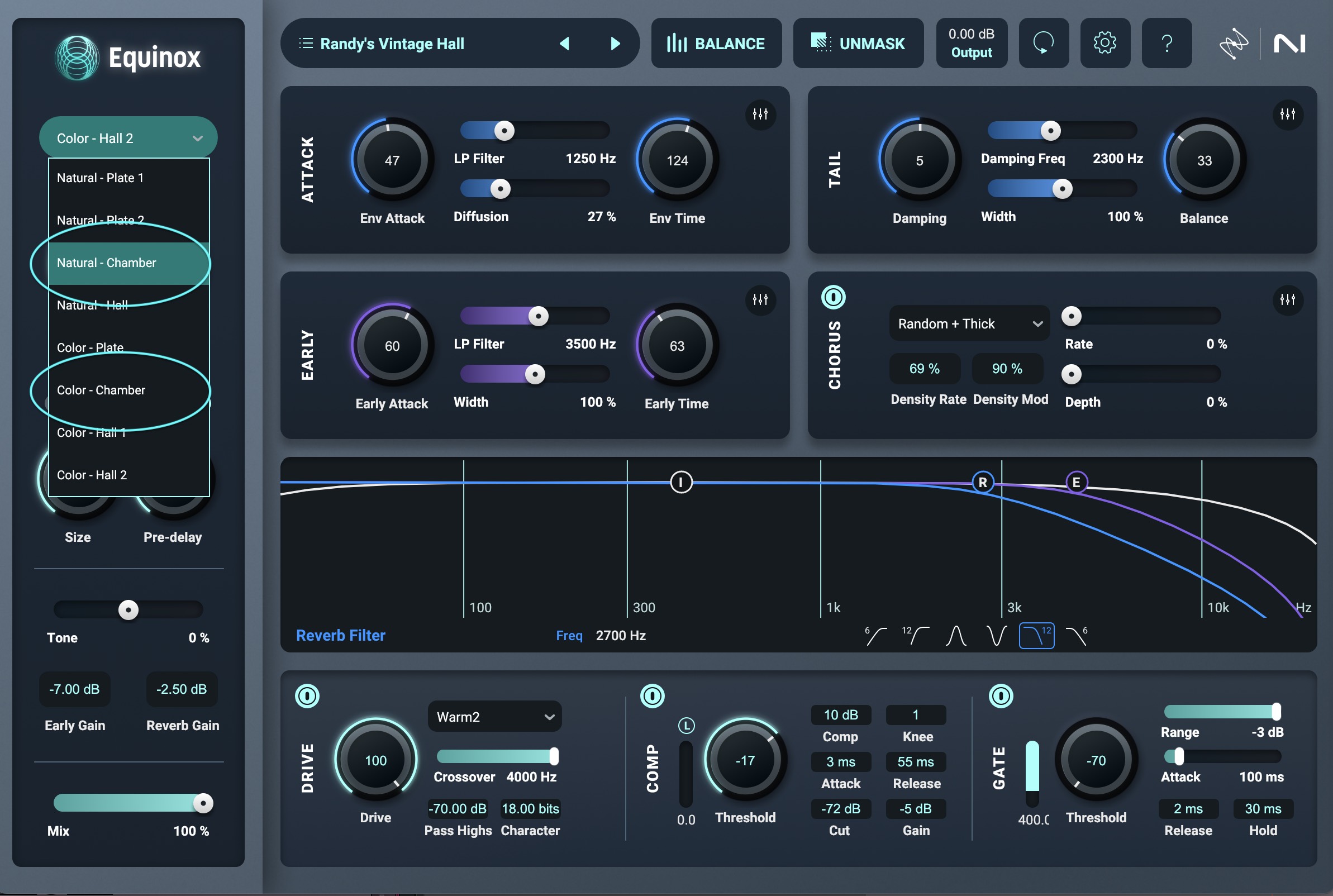Open the settings gear icon
This screenshot has height=896, width=1333.
click(x=1105, y=43)
